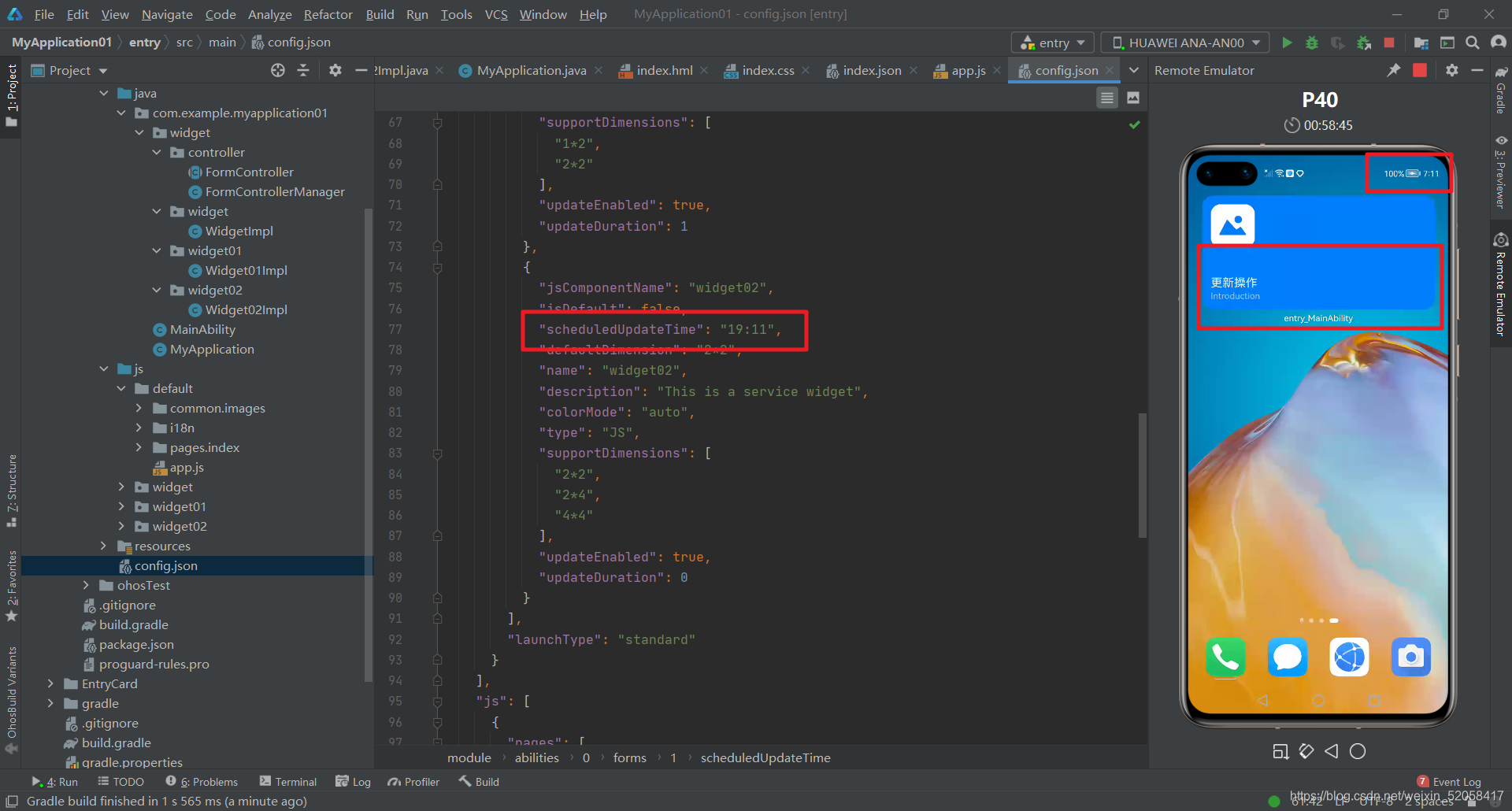Screen dimensions: 1512x811
Task: Toggle the Profiler tool window
Action: (x=413, y=782)
